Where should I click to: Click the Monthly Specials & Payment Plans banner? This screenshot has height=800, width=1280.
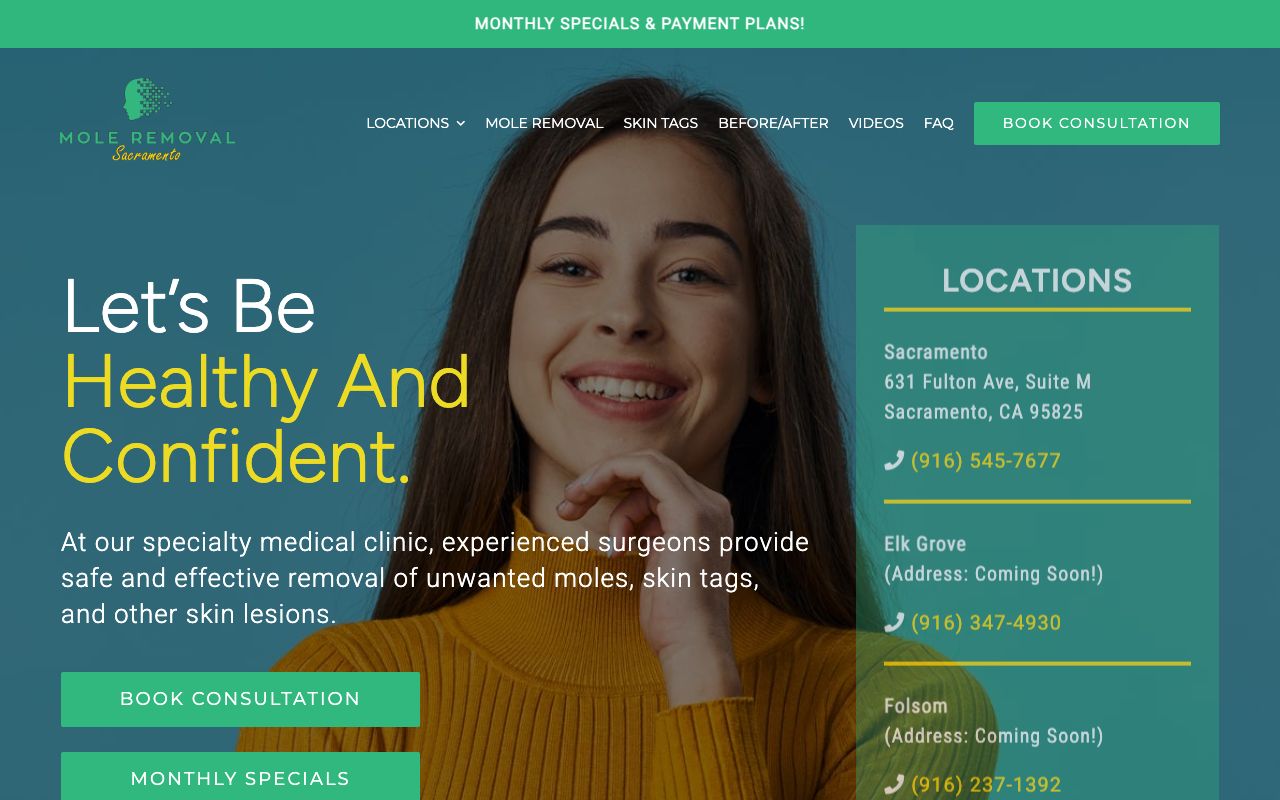[x=640, y=23]
